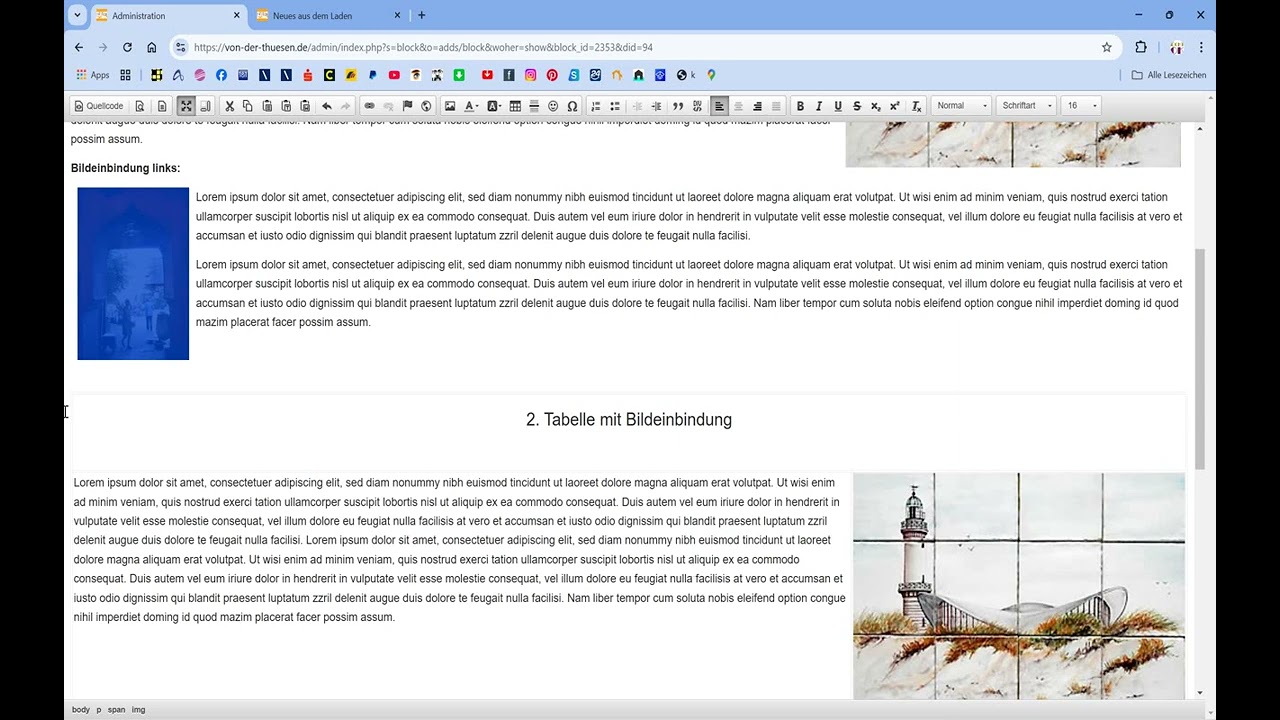Toggle superscript formatting

895,106
